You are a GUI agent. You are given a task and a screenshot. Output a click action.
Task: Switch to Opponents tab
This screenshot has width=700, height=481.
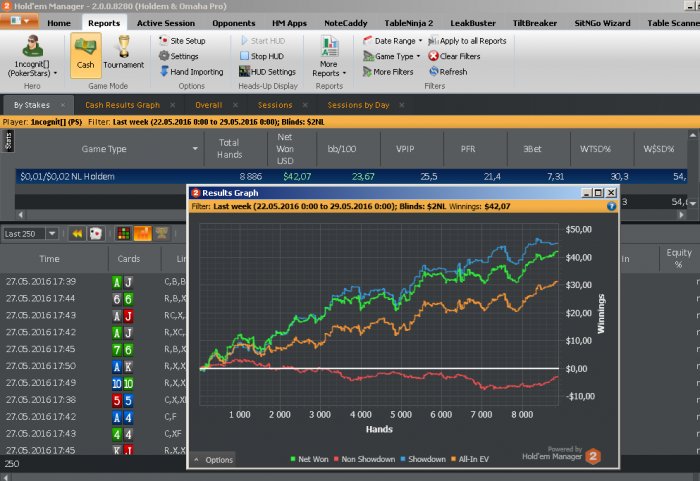click(233, 23)
